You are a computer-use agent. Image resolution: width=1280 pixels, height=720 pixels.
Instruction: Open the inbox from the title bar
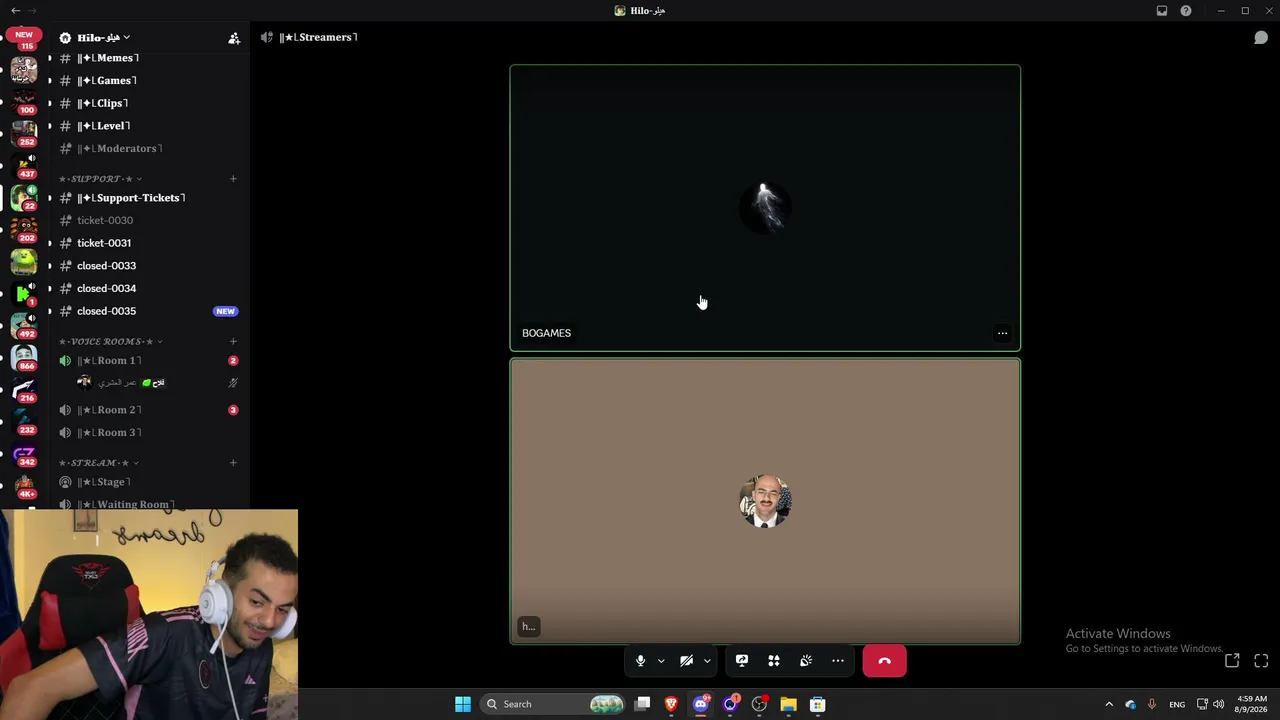[1162, 11]
